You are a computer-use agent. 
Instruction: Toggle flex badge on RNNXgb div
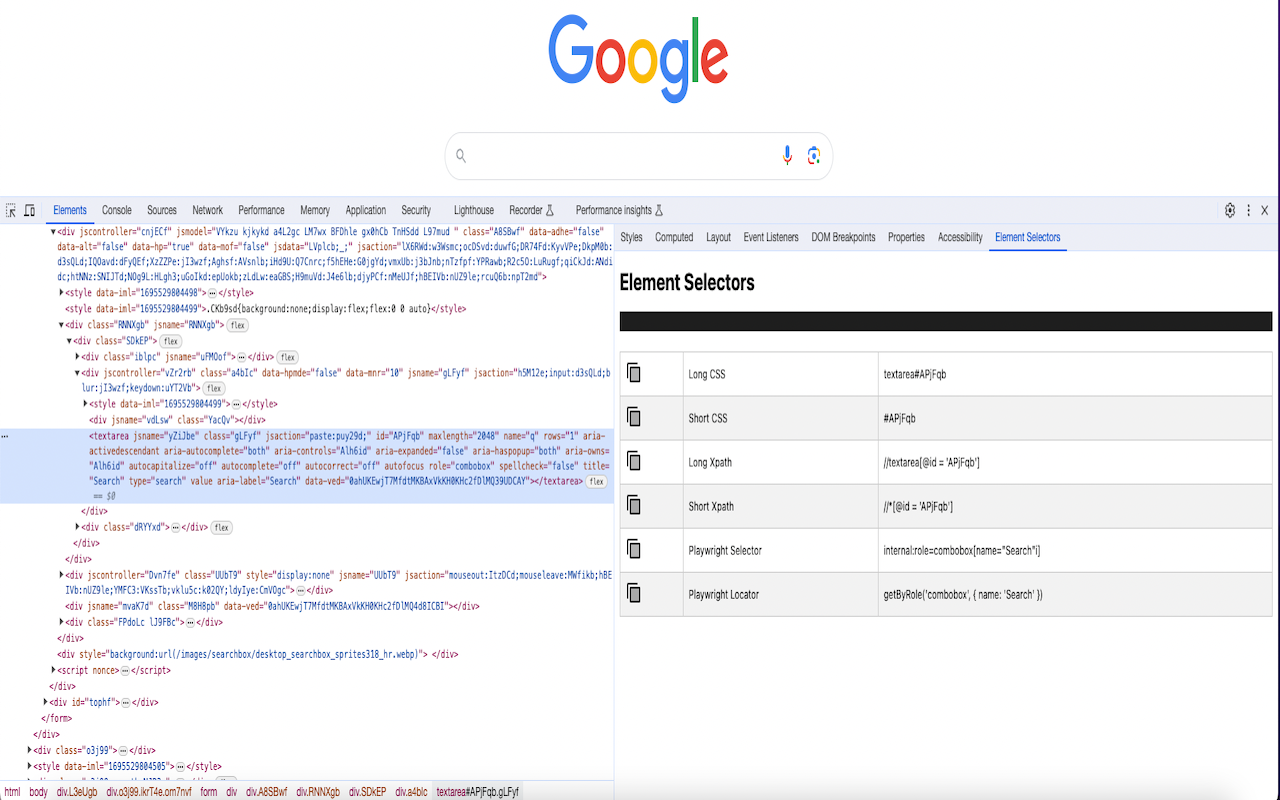[237, 325]
